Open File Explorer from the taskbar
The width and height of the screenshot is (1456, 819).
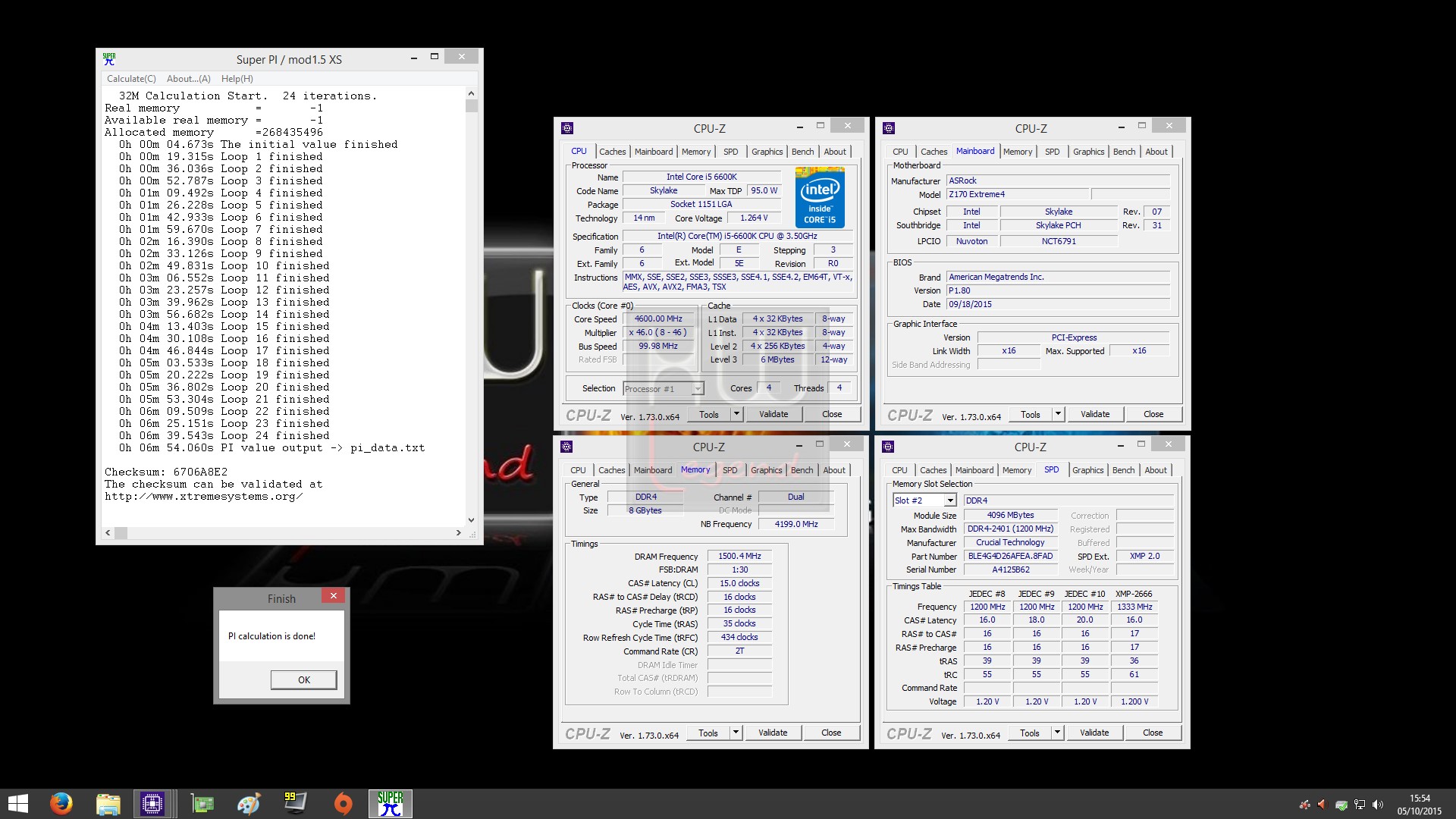coord(108,804)
